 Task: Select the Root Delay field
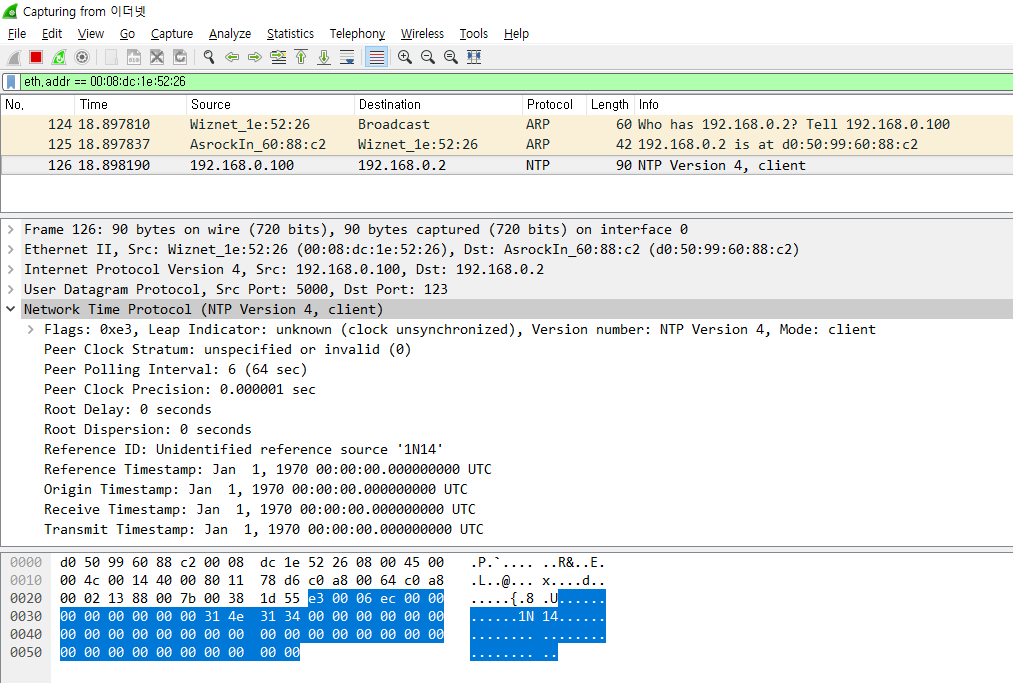click(x=127, y=410)
